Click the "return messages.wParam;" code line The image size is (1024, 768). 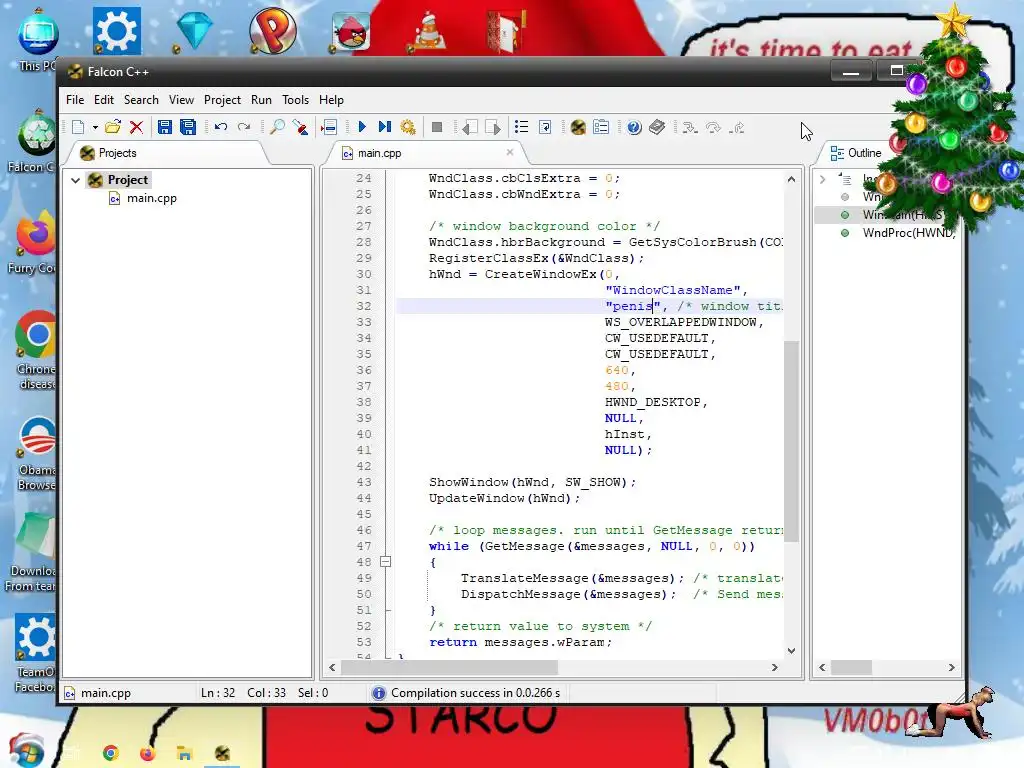[x=520, y=642]
